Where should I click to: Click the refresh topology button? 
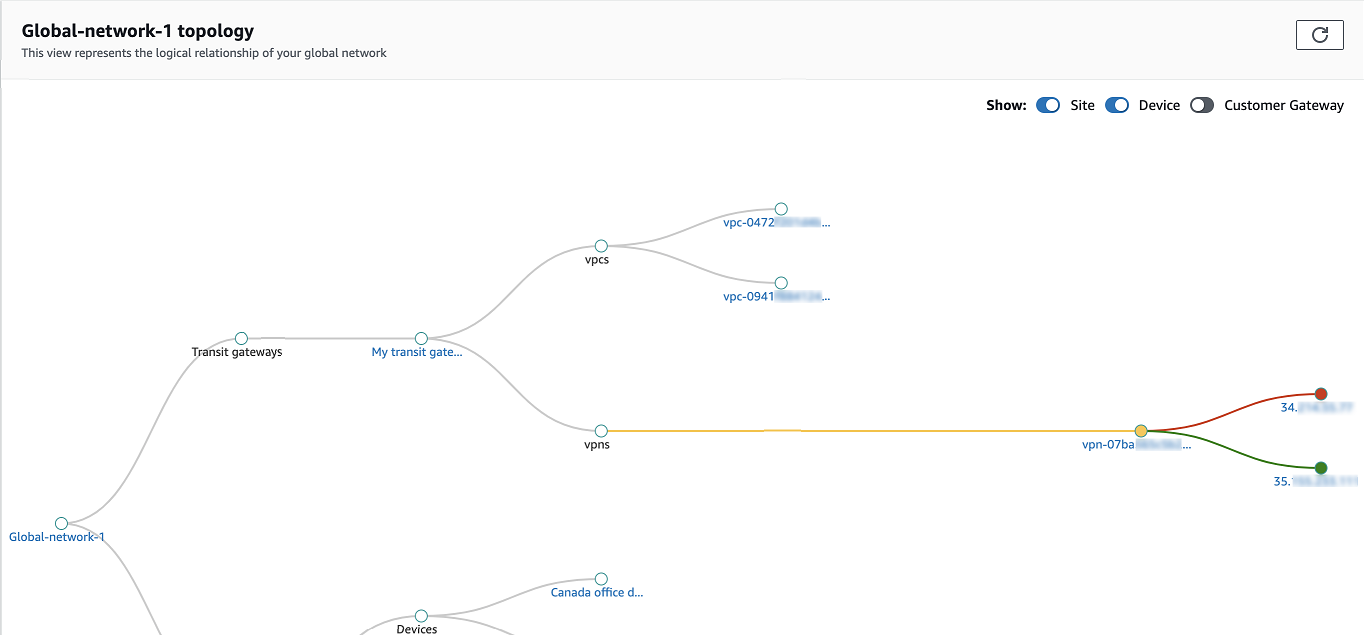(1319, 35)
